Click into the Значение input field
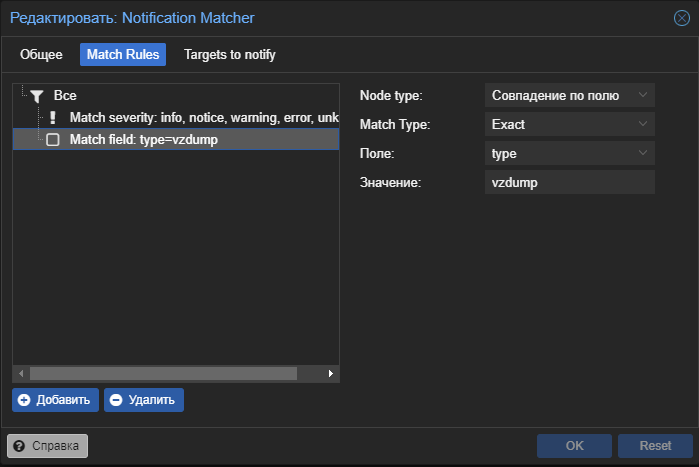This screenshot has height=467, width=699. pyautogui.click(x=568, y=182)
